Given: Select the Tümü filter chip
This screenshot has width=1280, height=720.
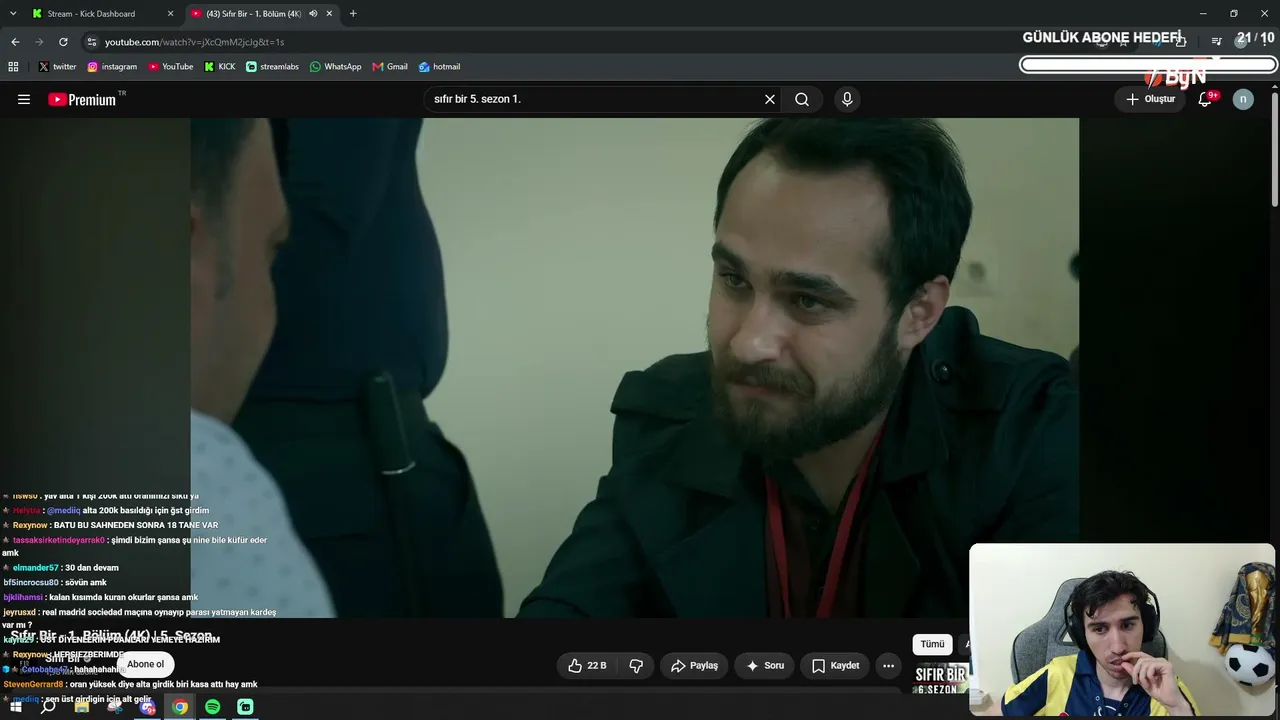Looking at the screenshot, I should 932,644.
